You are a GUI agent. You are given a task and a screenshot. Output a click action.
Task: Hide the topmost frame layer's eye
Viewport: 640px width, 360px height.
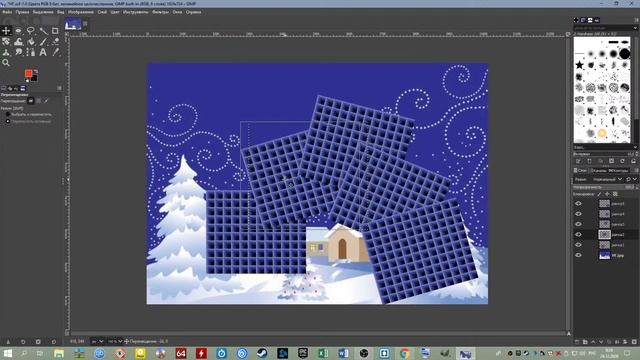578,203
